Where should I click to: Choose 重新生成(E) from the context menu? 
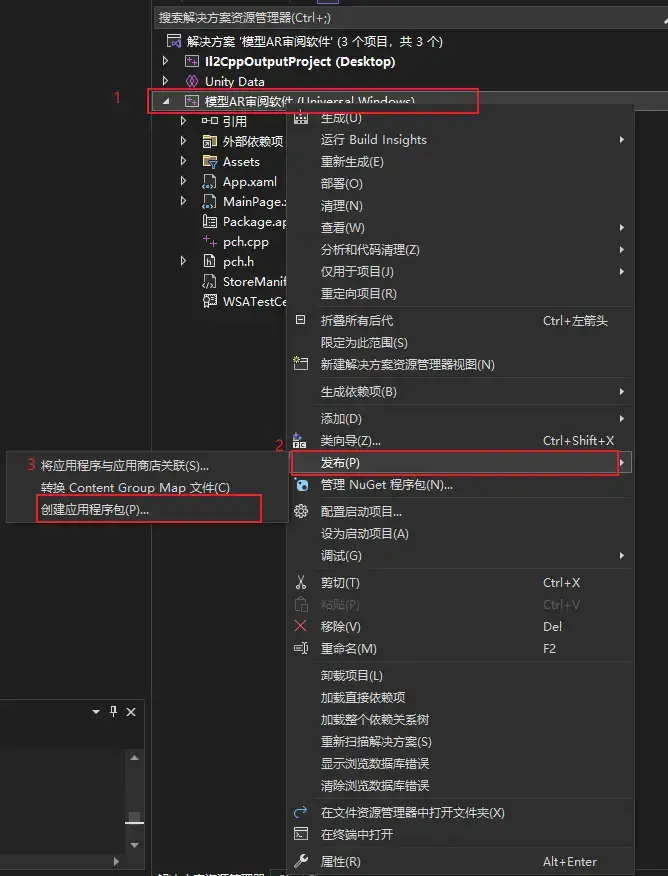(x=460, y=162)
